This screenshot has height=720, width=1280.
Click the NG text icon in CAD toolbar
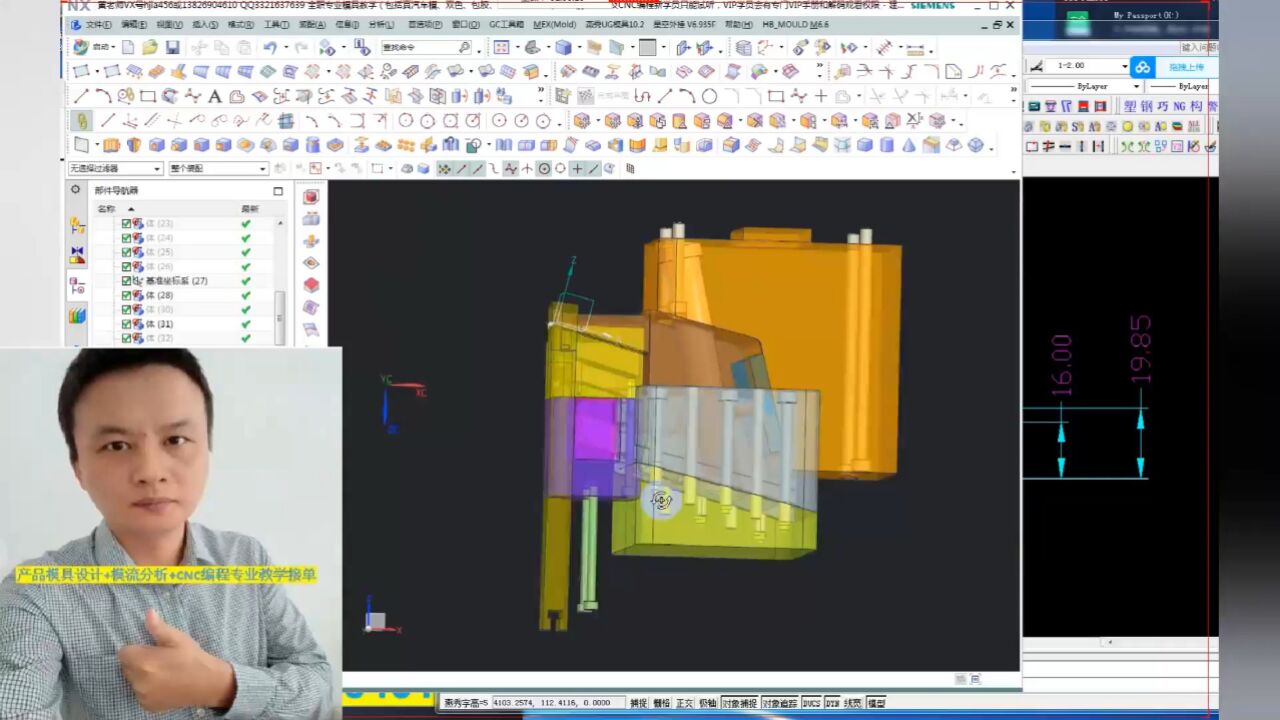1180,106
